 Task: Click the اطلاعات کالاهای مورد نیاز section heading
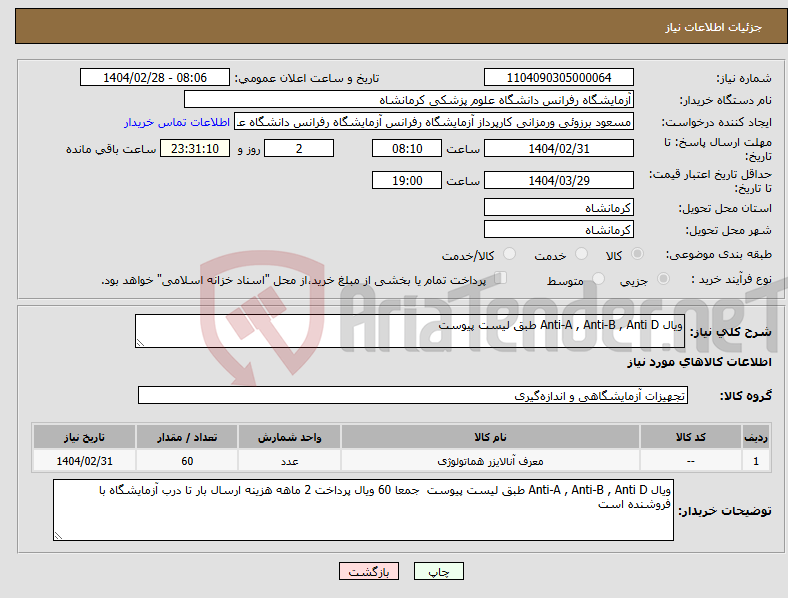(699, 362)
